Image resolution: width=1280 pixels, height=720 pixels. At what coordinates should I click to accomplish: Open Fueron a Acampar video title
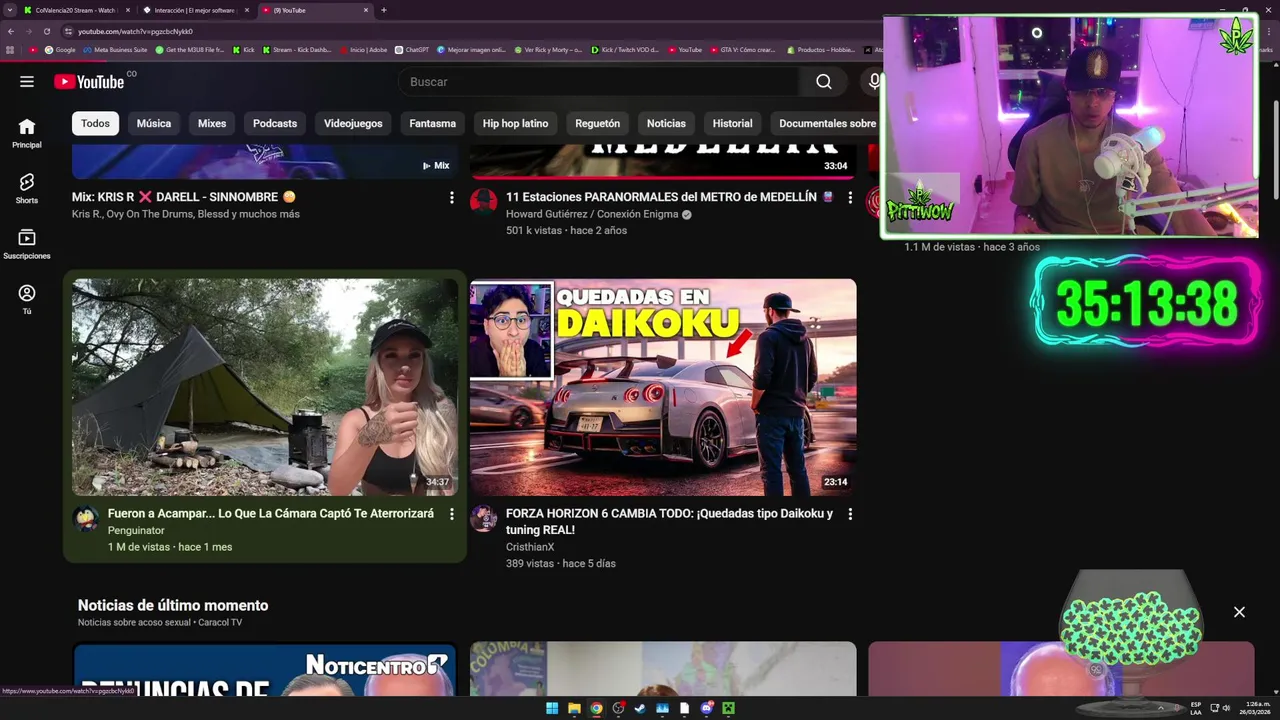point(271,513)
